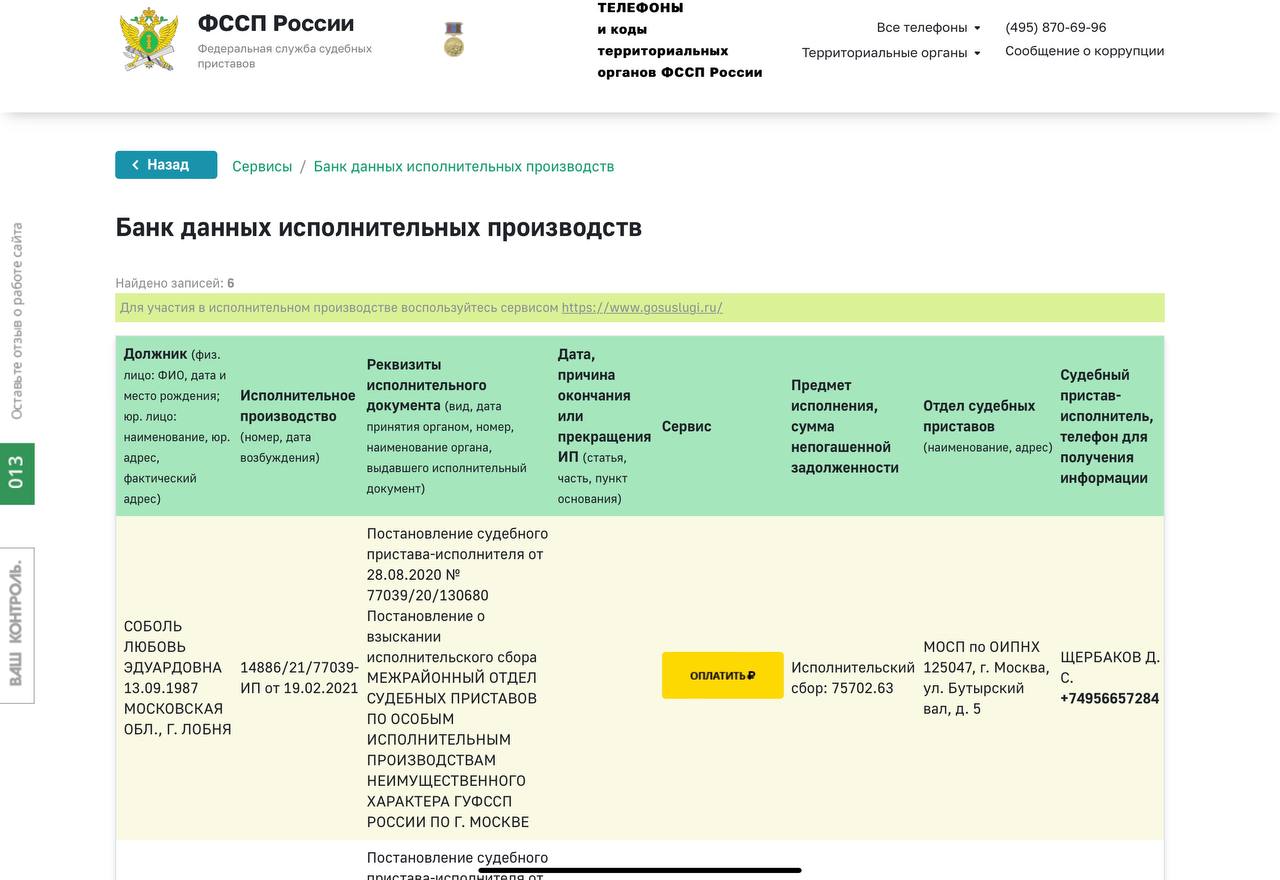Click the page heading Банк данных исполнительных производств
This screenshot has width=1280, height=880.
point(379,227)
